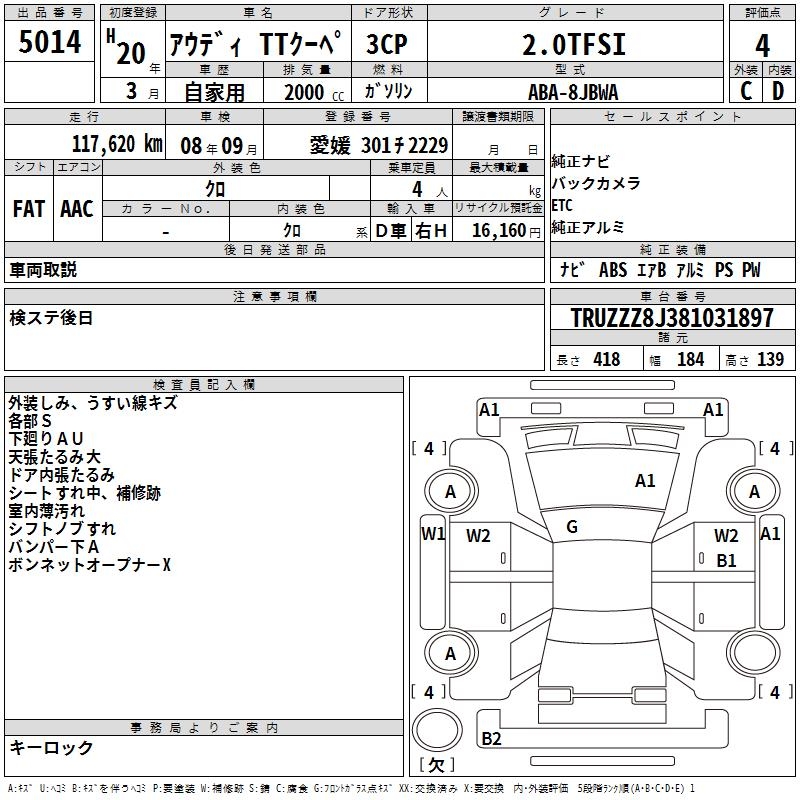Screen dimensions: 800x800
Task: Select the model code ABA-8JBWA
Action: click(573, 92)
